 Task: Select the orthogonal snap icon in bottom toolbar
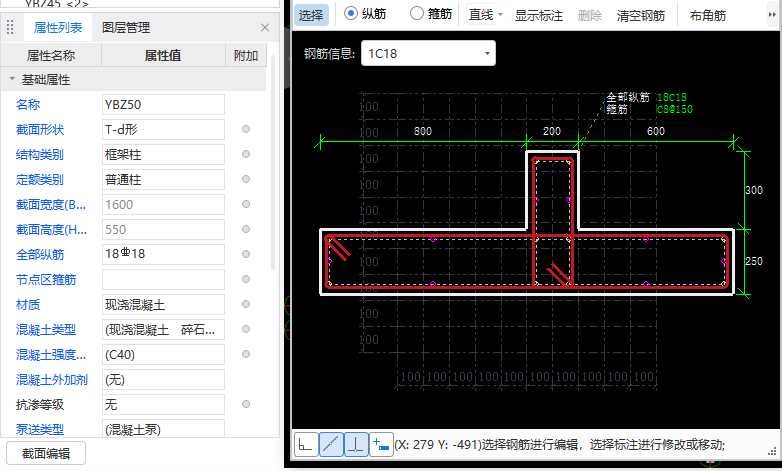tap(306, 444)
